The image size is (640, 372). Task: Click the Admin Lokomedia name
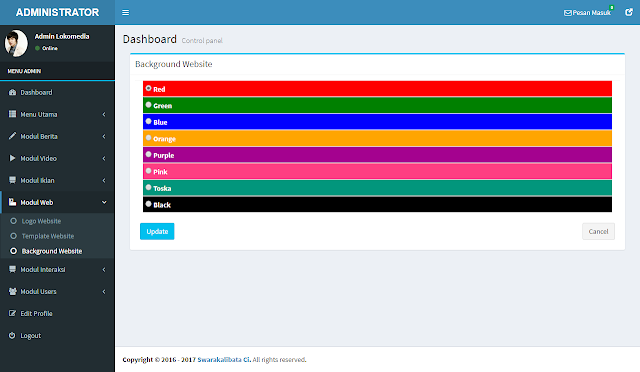point(62,36)
